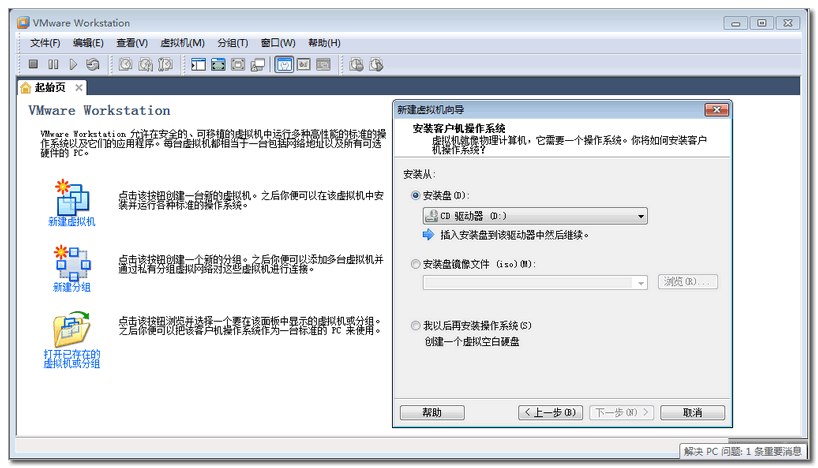818x468 pixels.
Task: Click the 新建分组 icon
Action: [x=72, y=263]
